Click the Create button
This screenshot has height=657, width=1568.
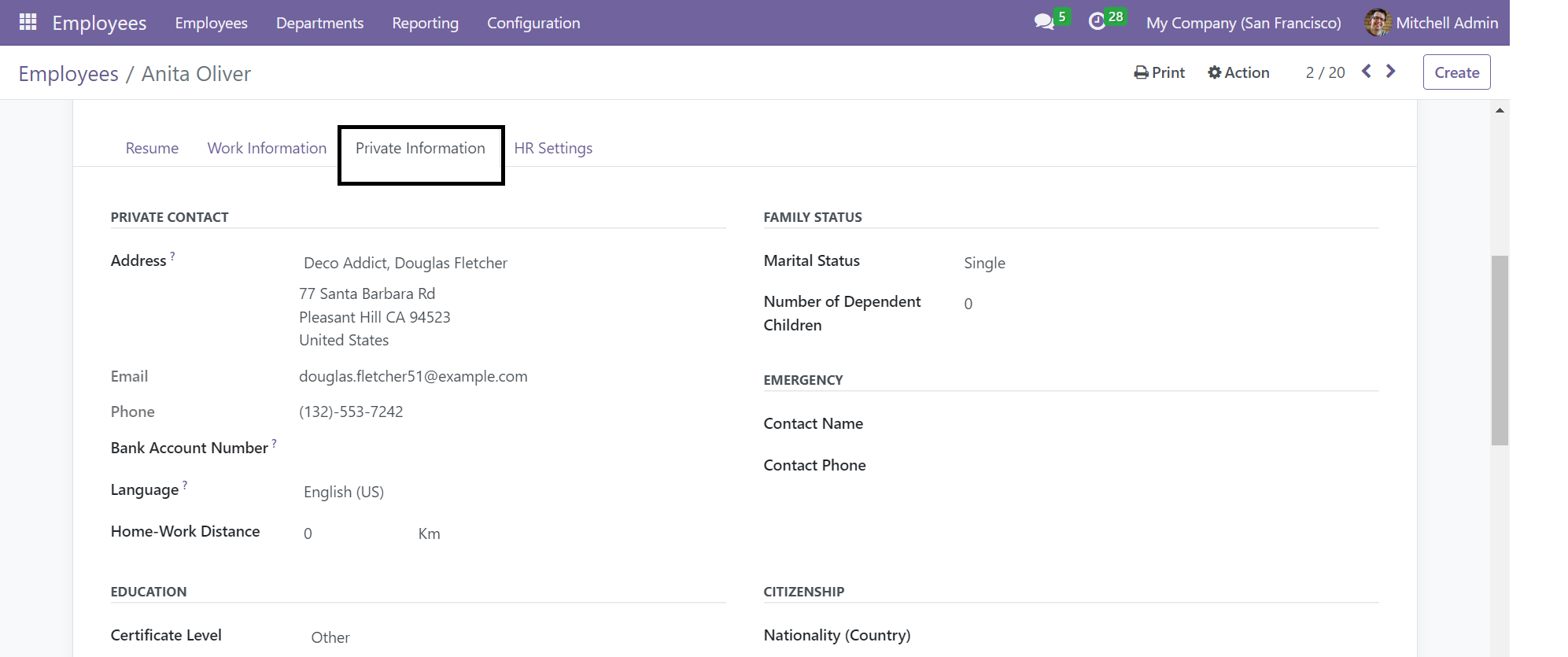coord(1456,72)
